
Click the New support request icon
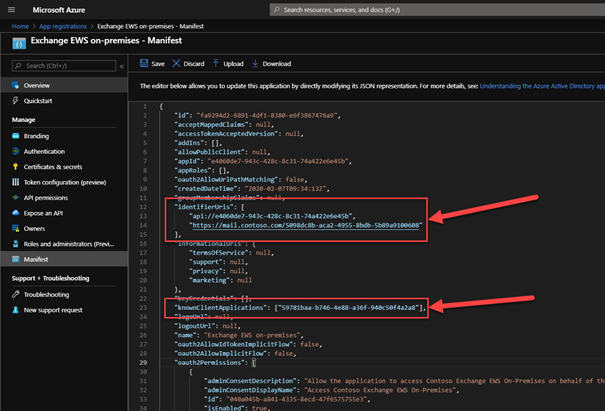15,310
